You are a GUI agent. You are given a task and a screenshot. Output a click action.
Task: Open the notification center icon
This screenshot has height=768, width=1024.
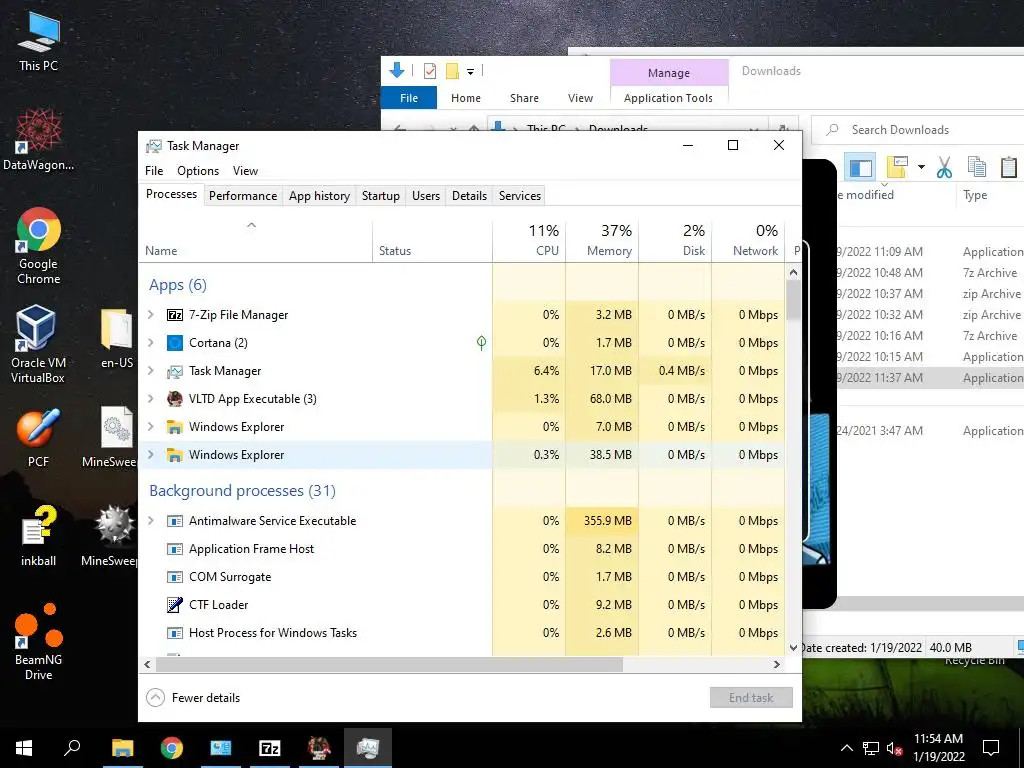(991, 748)
